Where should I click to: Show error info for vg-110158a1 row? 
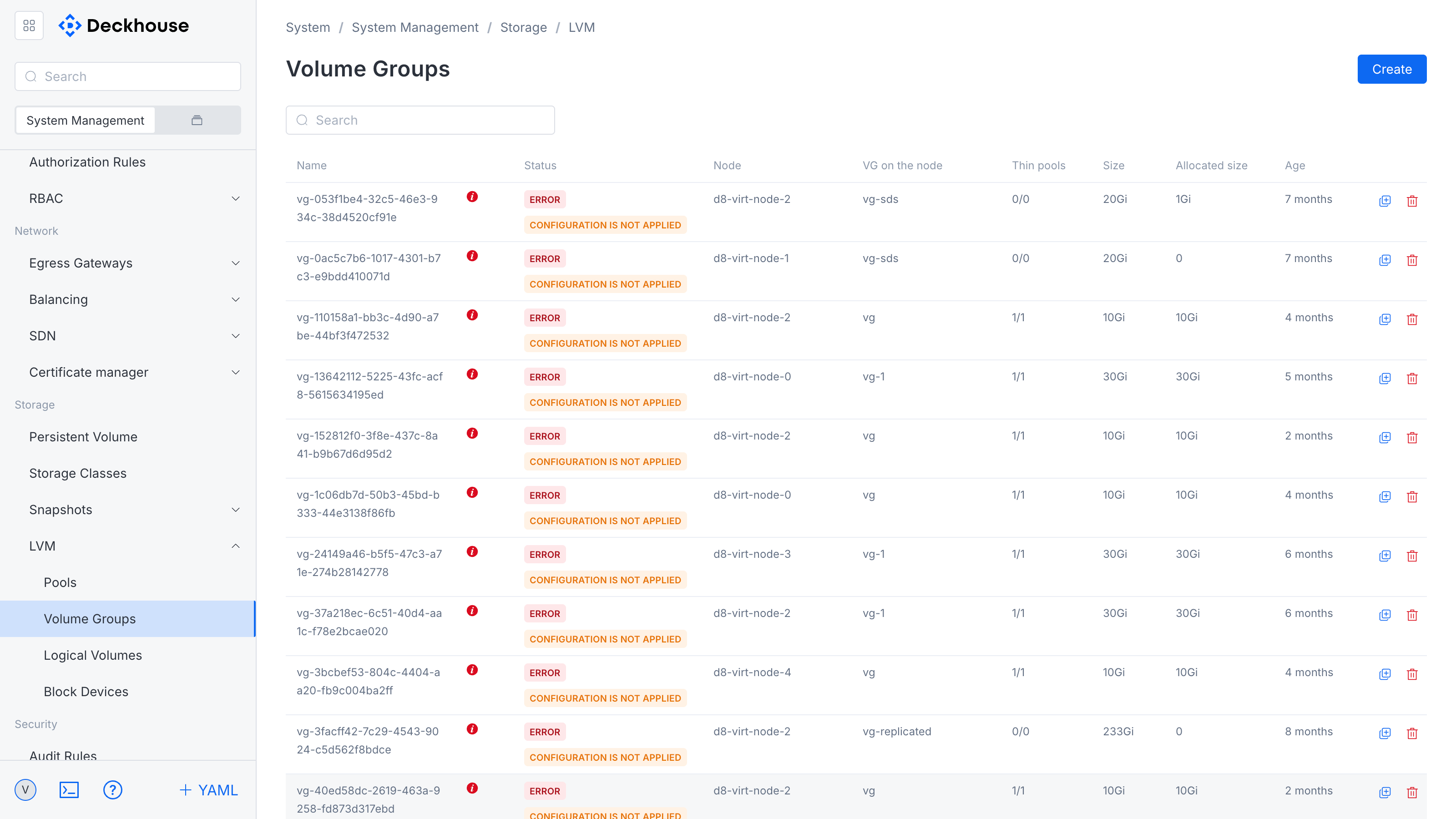tap(473, 315)
